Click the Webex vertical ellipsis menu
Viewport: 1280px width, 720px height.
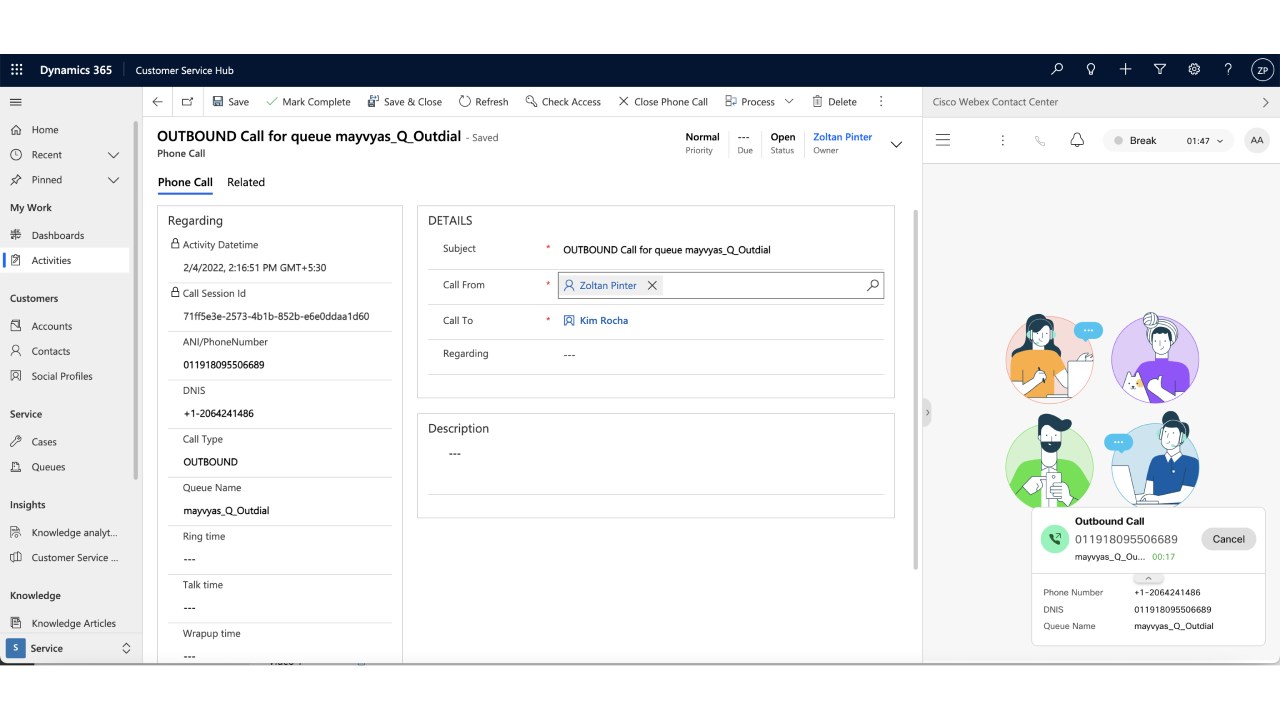tap(1002, 141)
